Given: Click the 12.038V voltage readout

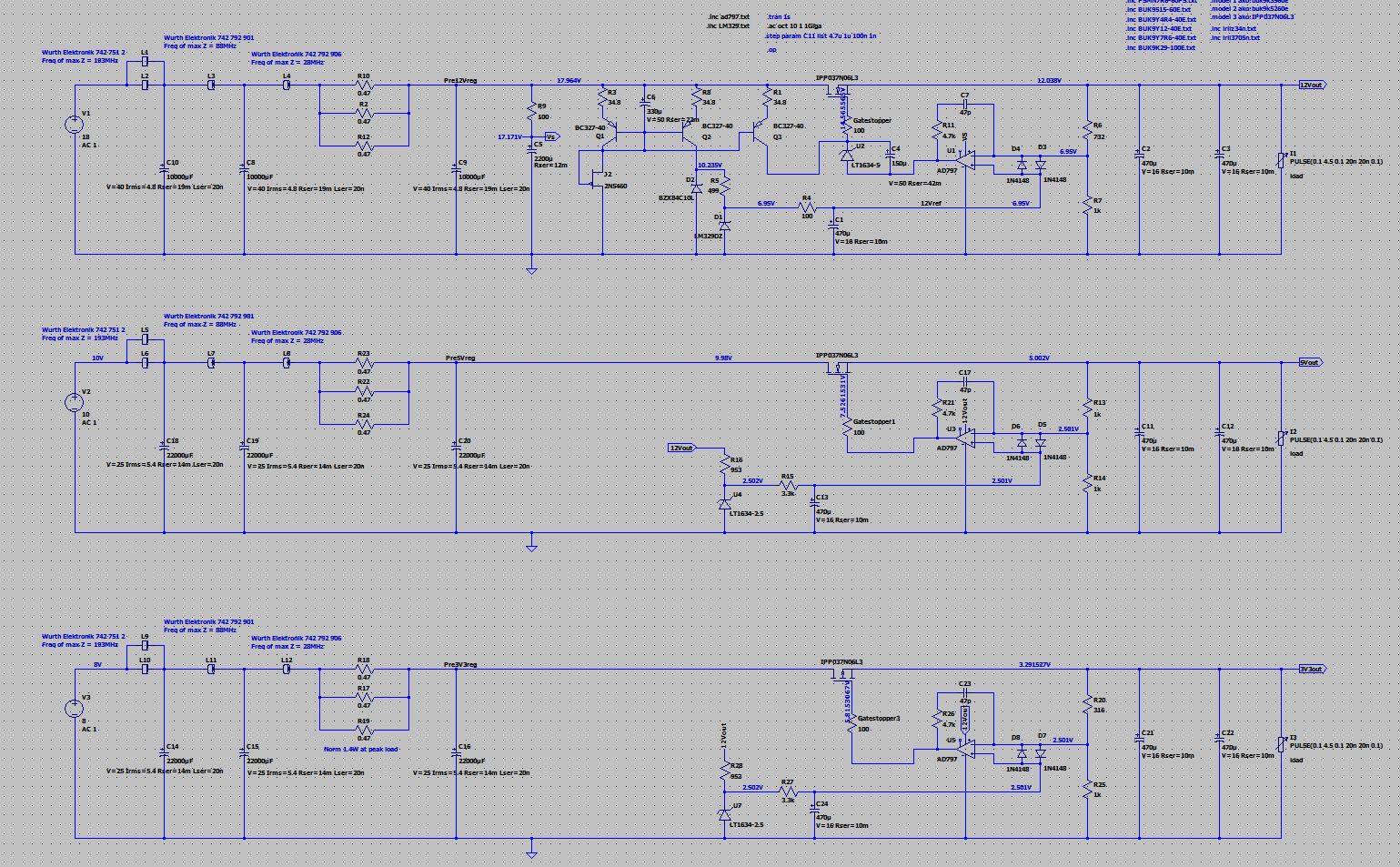Looking at the screenshot, I should coord(1049,81).
